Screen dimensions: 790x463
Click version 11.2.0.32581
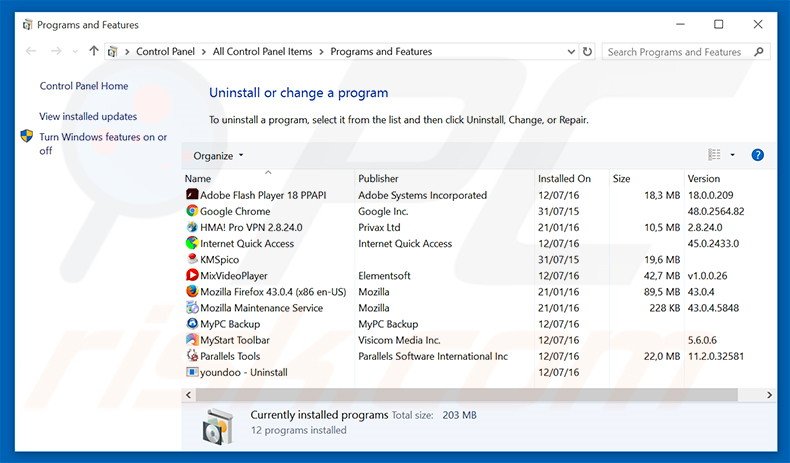(x=716, y=356)
